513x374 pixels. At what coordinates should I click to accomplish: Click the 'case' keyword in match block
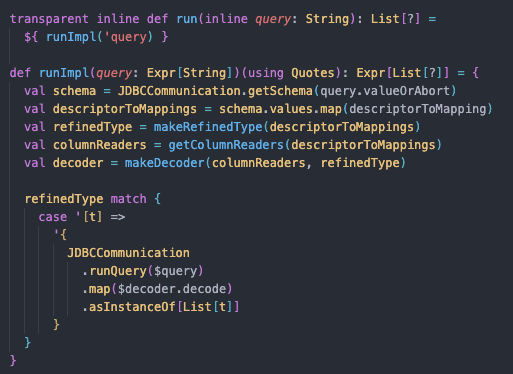53,217
